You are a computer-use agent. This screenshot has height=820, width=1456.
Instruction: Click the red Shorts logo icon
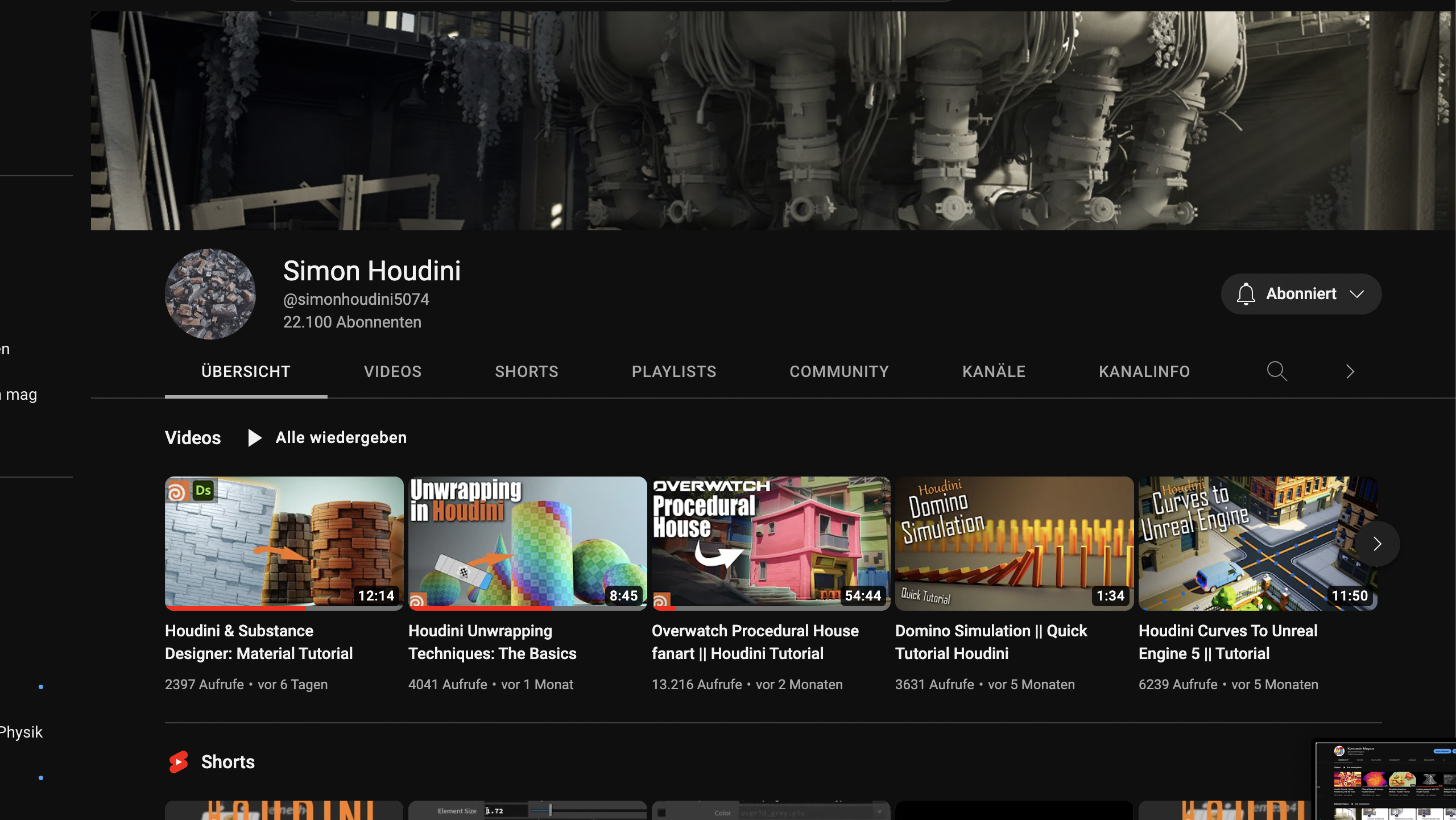[x=179, y=762]
